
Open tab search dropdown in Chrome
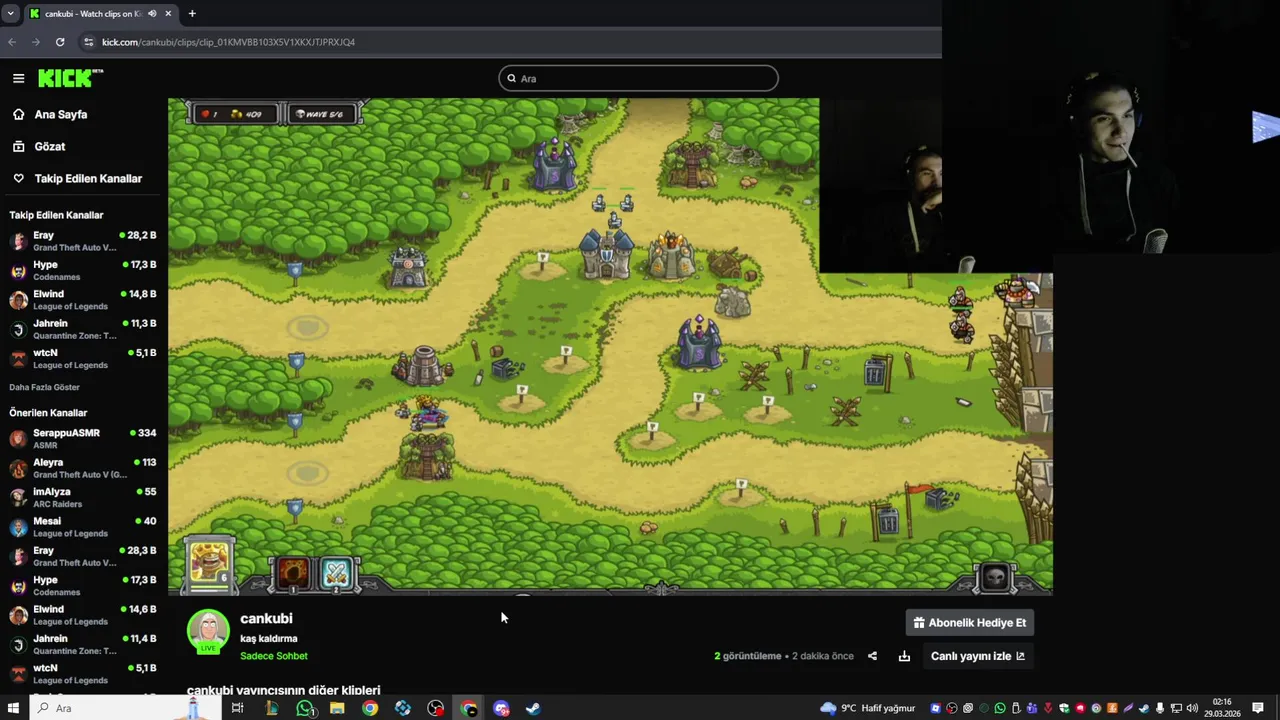pos(10,14)
